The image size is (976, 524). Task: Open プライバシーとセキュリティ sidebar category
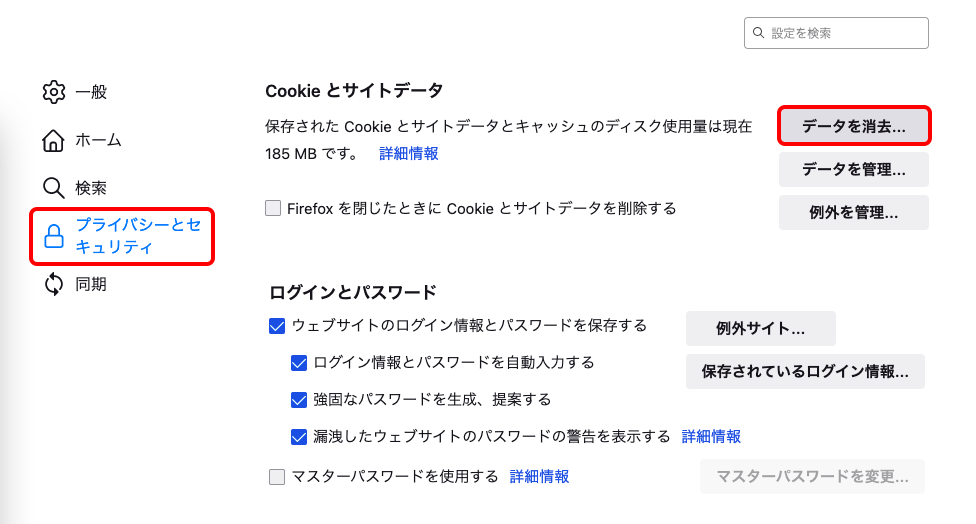coord(122,236)
